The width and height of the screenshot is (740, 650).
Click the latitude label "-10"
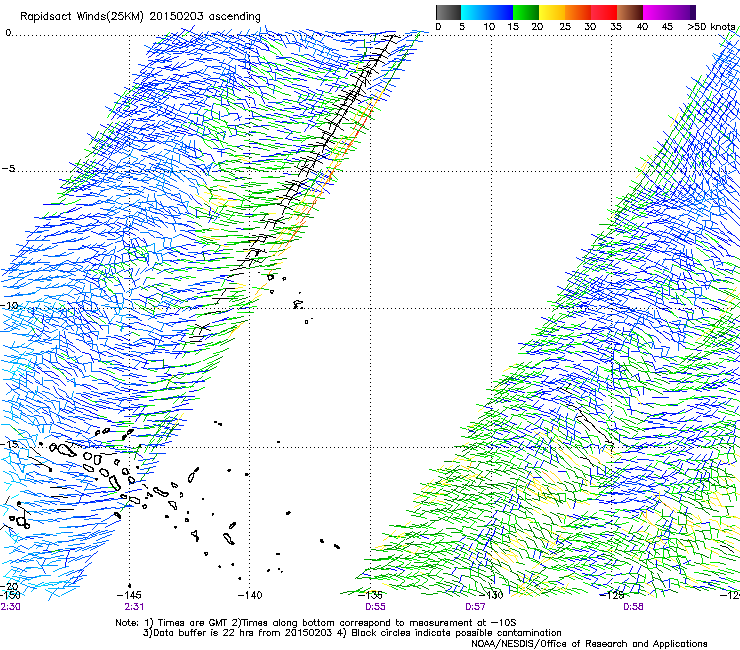pos(9,305)
